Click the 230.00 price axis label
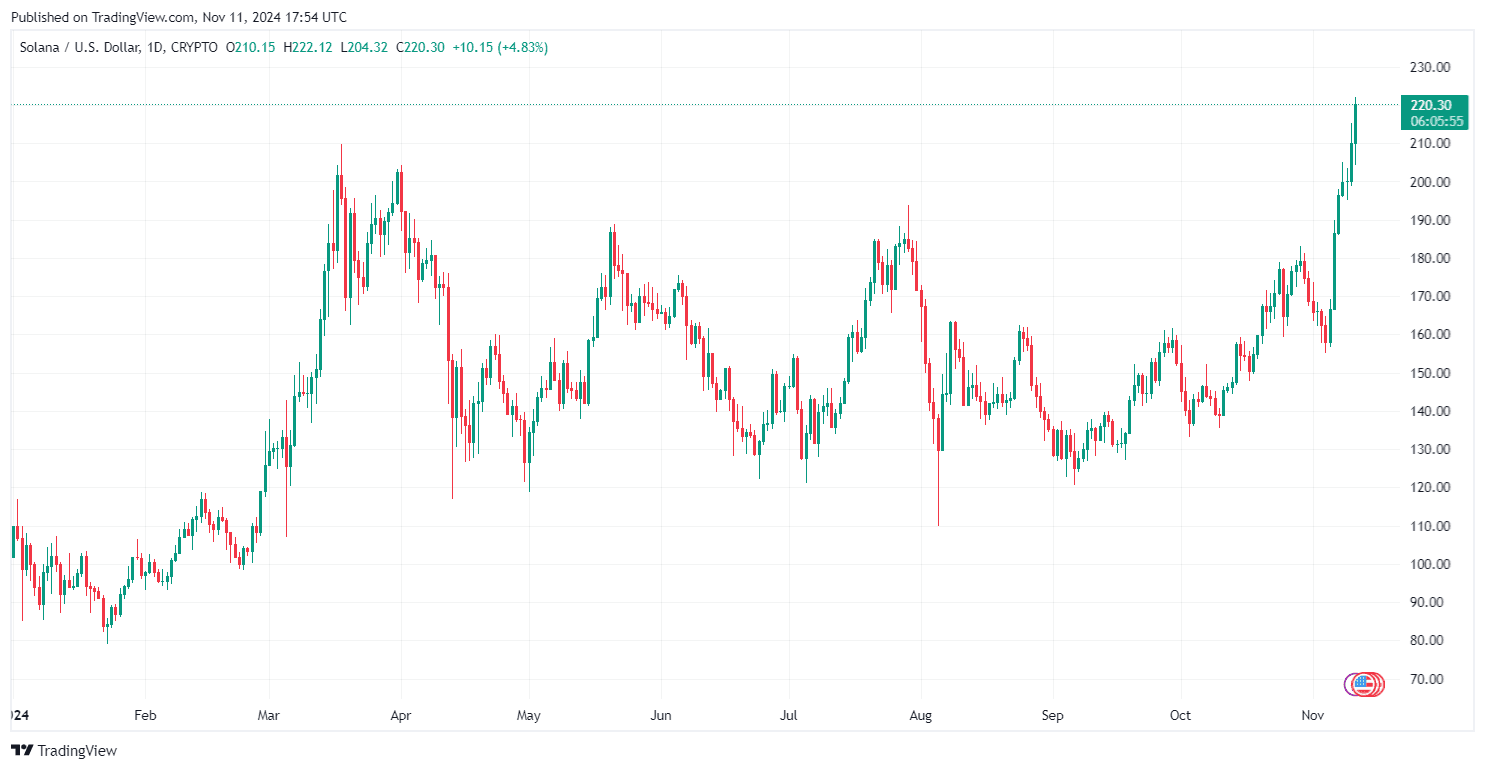The height and width of the screenshot is (770, 1485). pos(1430,67)
